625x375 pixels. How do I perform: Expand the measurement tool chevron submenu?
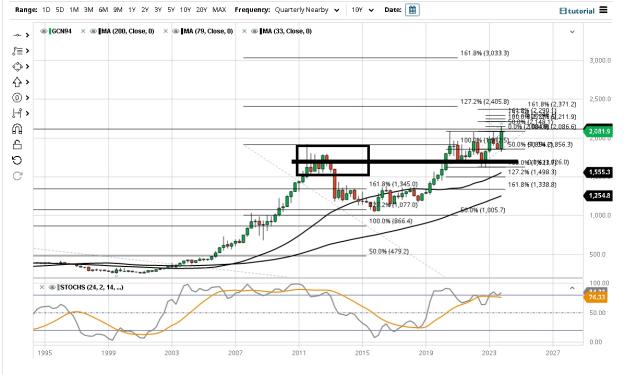point(27,113)
